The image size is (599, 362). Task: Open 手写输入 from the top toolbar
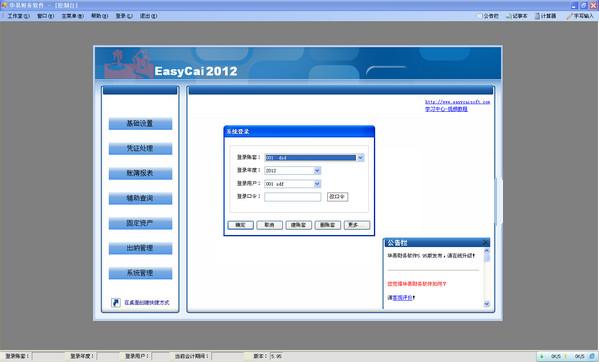pyautogui.click(x=580, y=16)
